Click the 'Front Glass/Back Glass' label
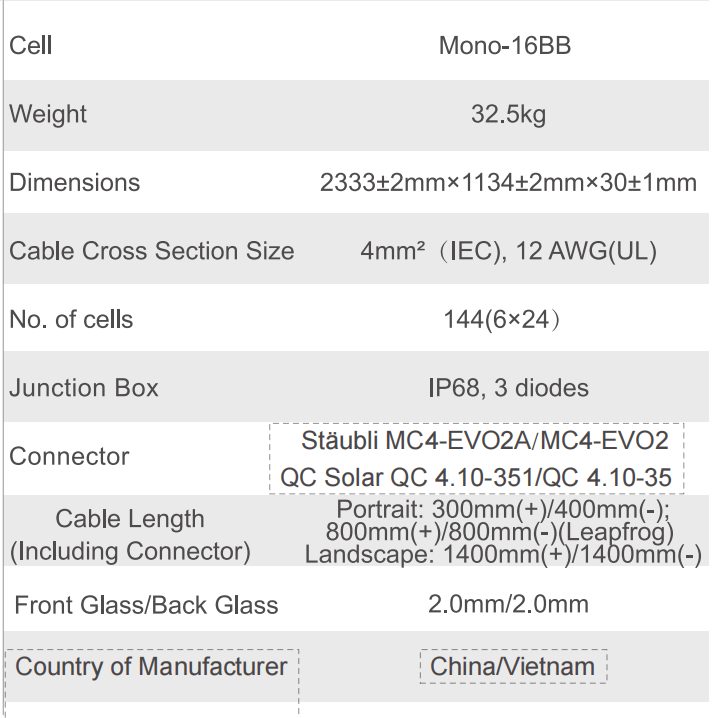 coord(146,605)
